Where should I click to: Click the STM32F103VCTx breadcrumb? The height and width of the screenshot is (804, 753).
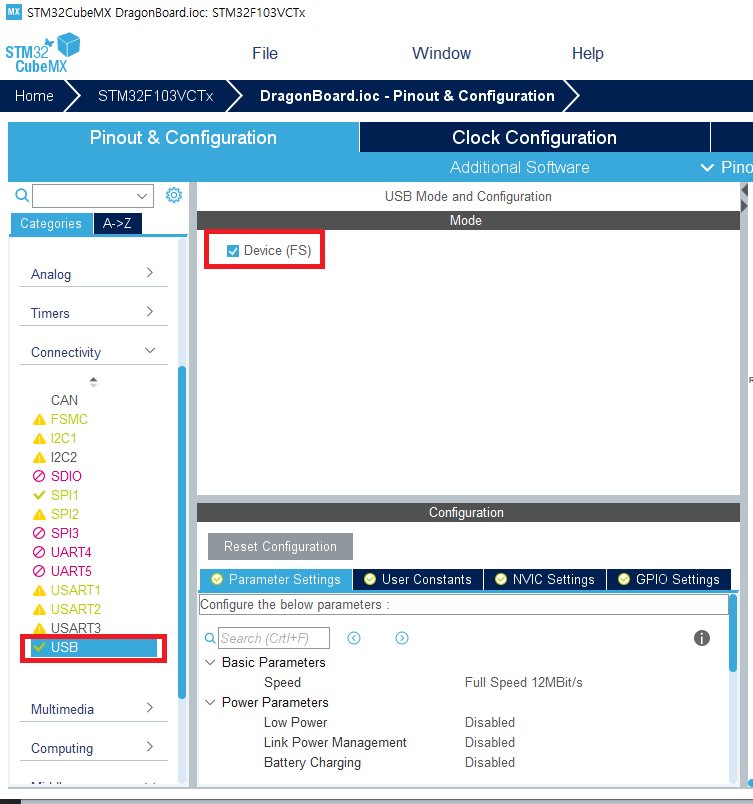[155, 96]
